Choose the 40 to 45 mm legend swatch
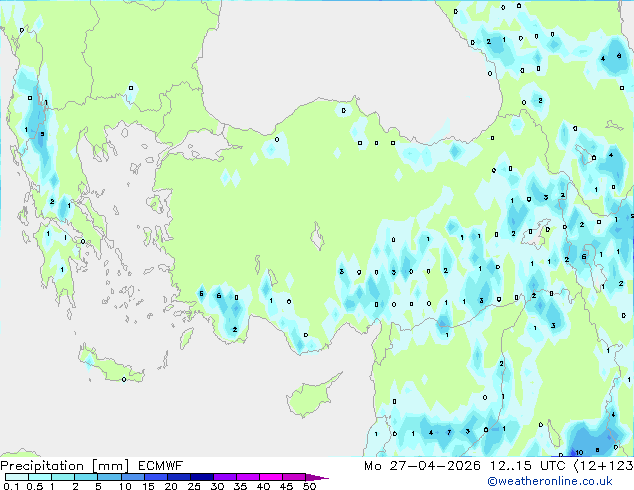Image resolution: width=634 pixels, height=490 pixels. (271, 477)
